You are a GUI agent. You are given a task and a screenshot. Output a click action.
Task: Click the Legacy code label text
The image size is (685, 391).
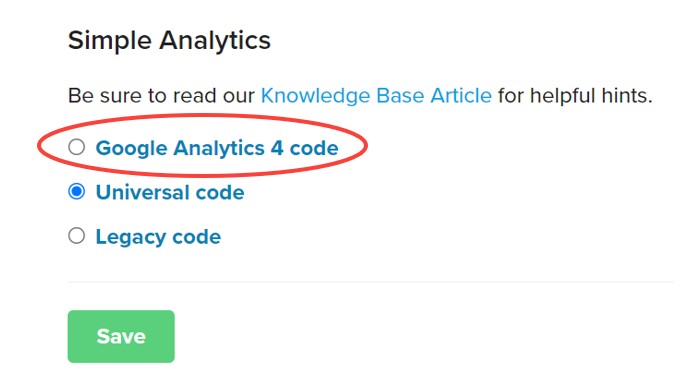click(x=158, y=237)
